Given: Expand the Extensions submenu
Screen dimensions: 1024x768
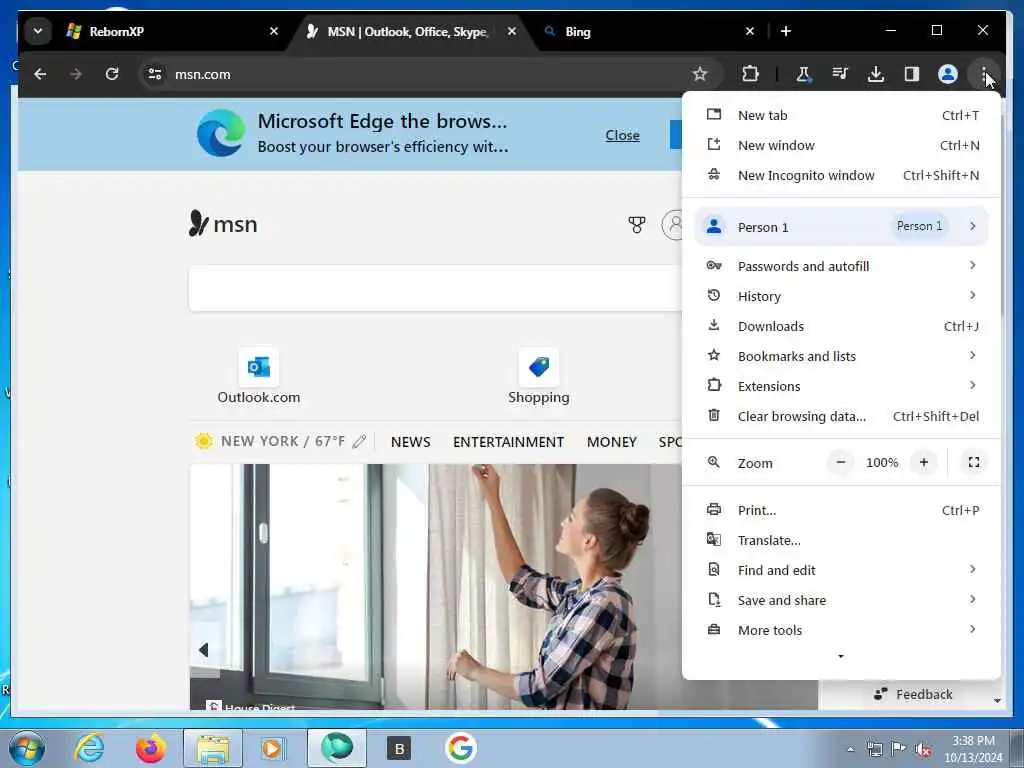Looking at the screenshot, I should 841,386.
